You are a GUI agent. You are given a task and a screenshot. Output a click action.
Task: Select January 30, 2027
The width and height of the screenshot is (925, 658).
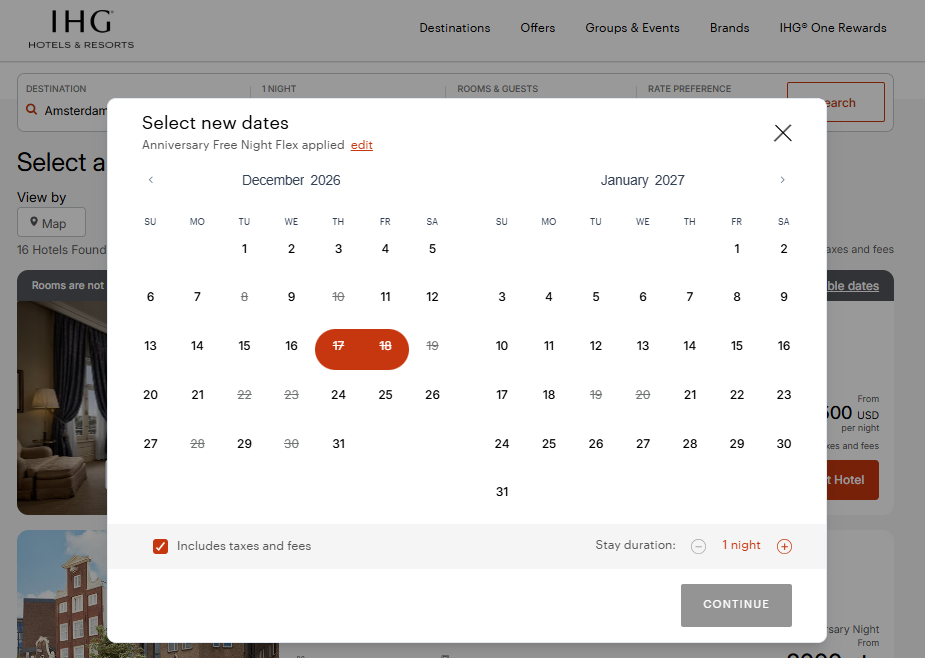tap(783, 444)
